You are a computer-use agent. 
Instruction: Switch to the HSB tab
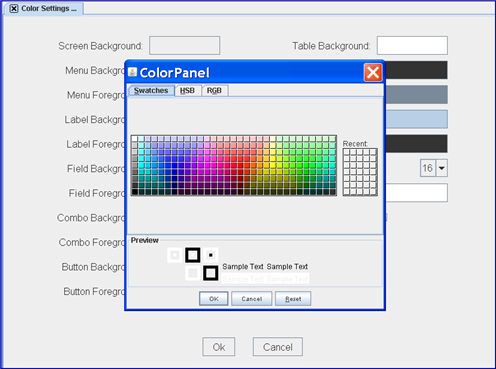tap(187, 91)
